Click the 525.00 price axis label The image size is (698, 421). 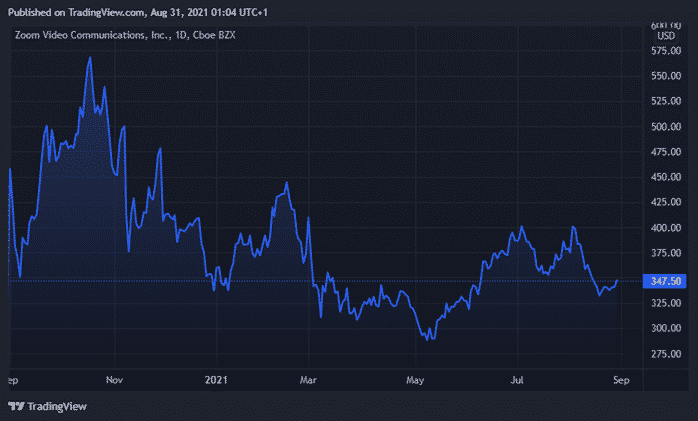666,101
